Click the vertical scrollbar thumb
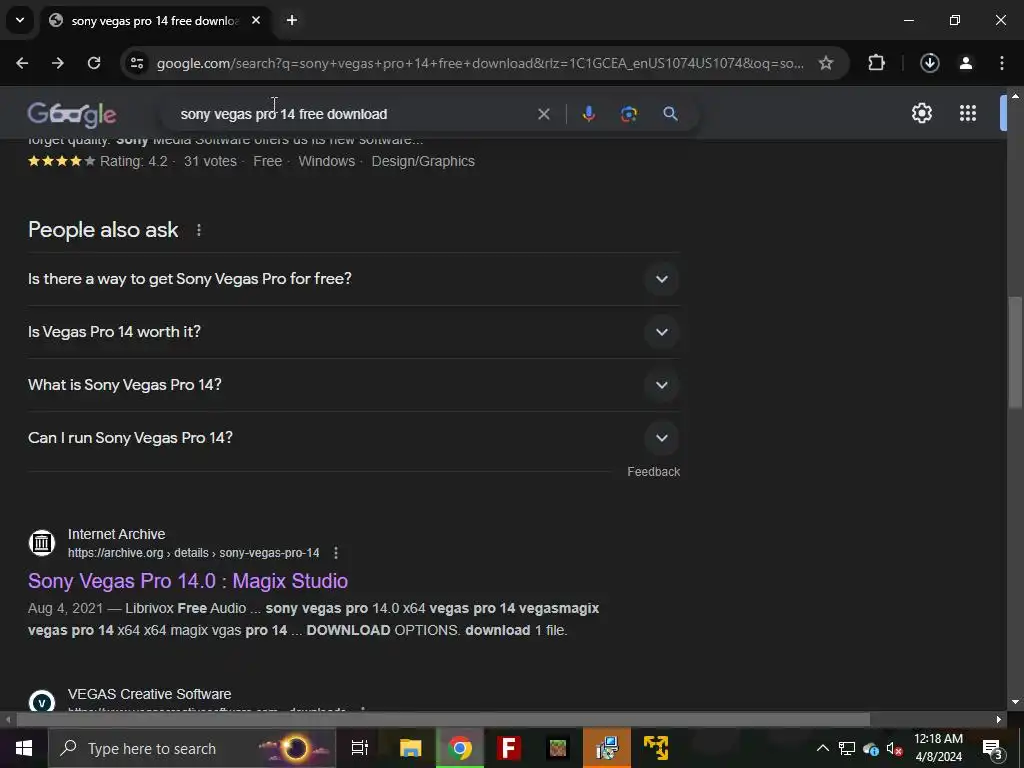The width and height of the screenshot is (1024, 768). pos(1014,353)
